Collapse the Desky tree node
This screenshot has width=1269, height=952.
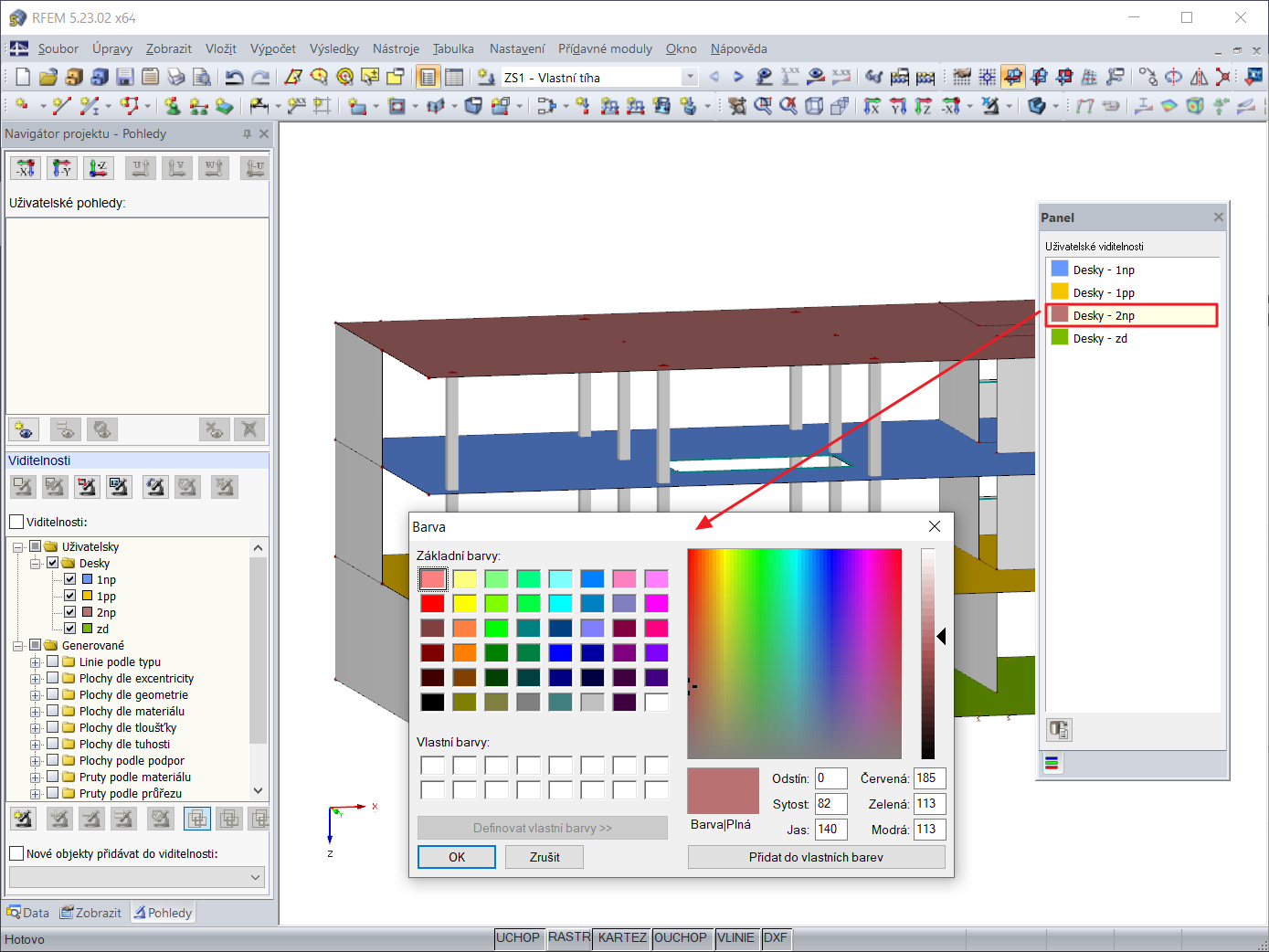[36, 563]
